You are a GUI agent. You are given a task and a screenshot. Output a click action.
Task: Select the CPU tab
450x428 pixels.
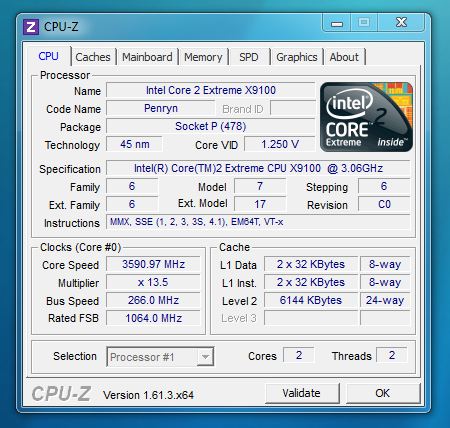pyautogui.click(x=48, y=56)
